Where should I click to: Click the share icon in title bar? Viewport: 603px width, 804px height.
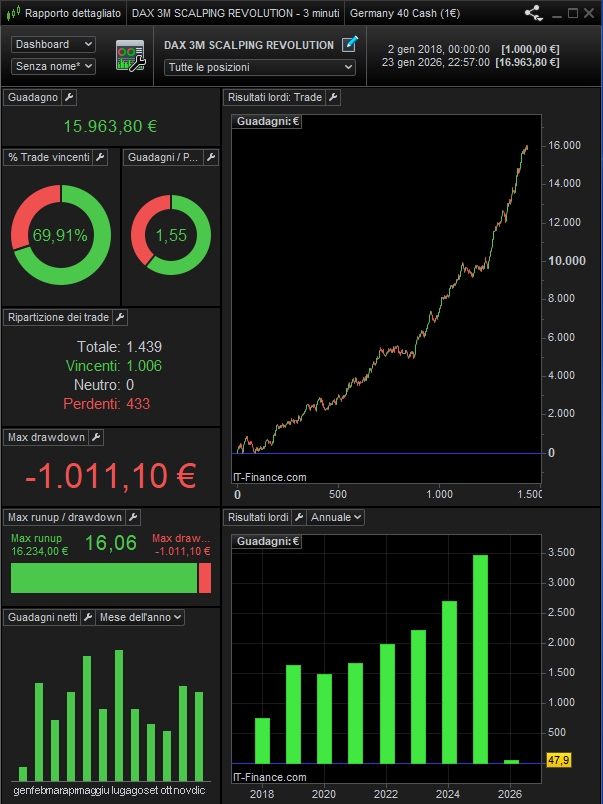click(x=532, y=14)
